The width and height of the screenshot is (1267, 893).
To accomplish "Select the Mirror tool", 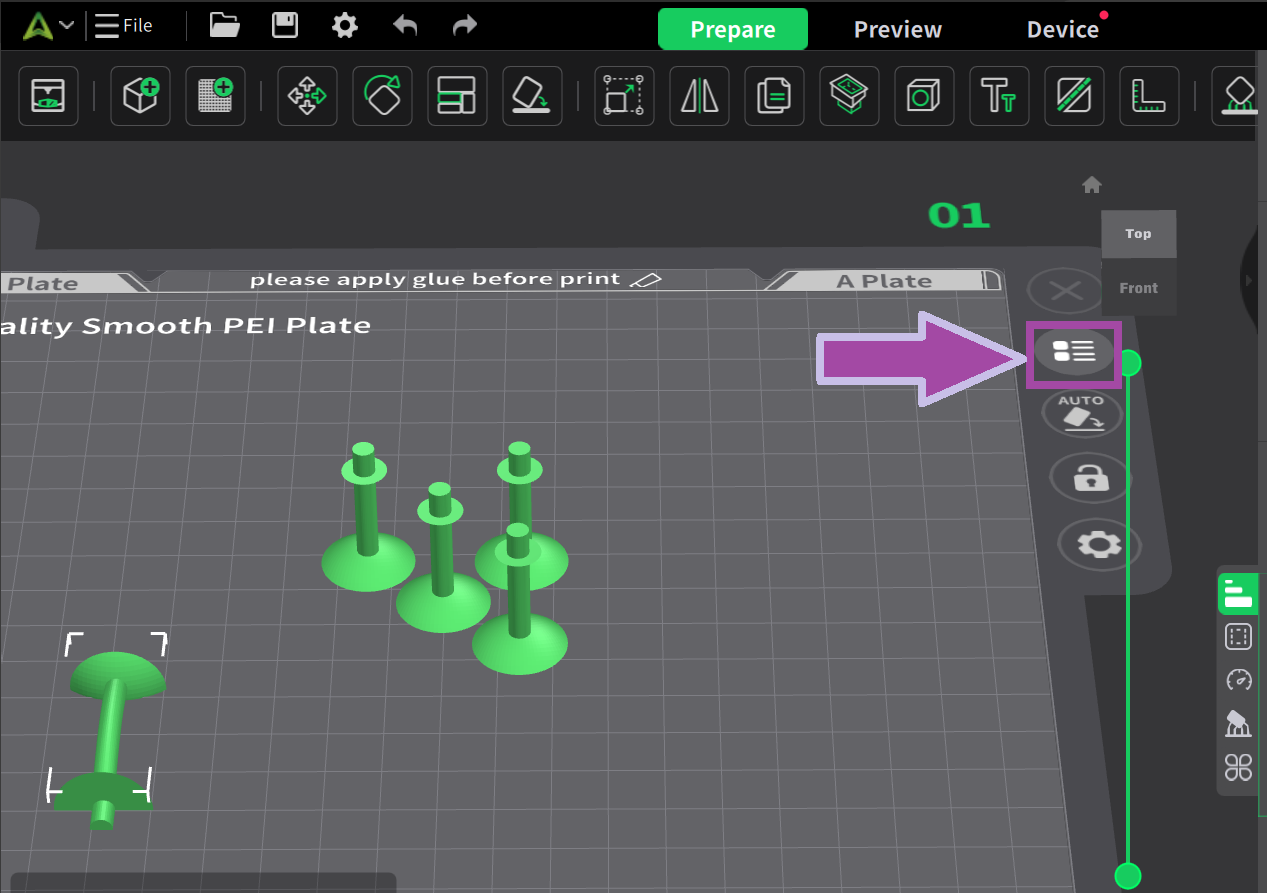I will 699,96.
